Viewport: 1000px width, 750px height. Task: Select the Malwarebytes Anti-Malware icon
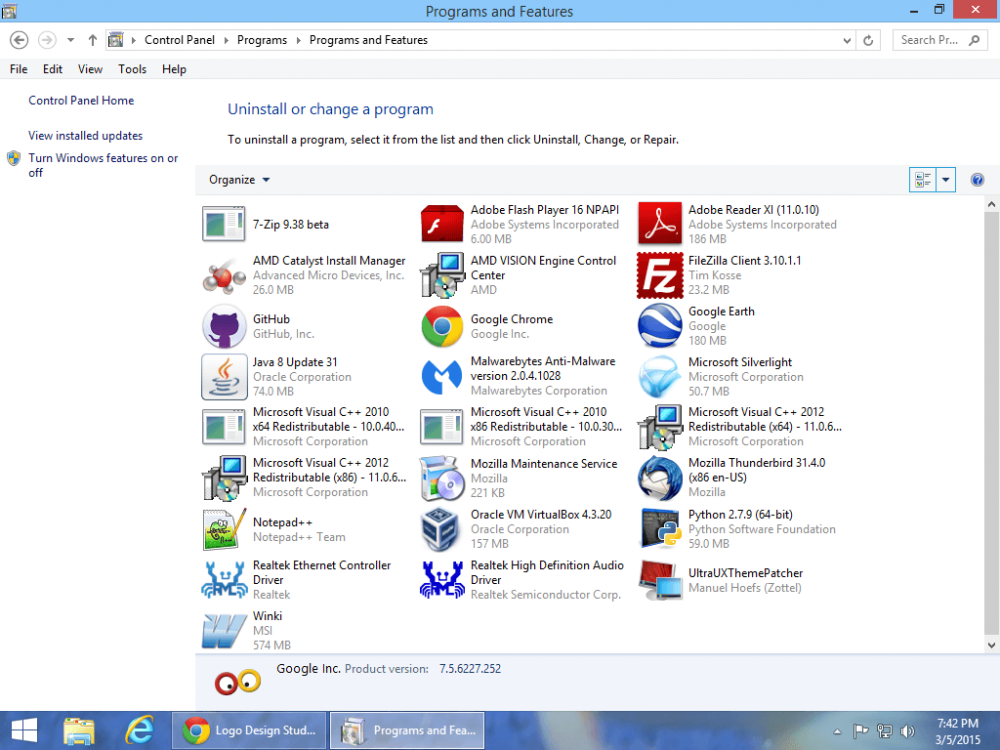click(x=442, y=376)
